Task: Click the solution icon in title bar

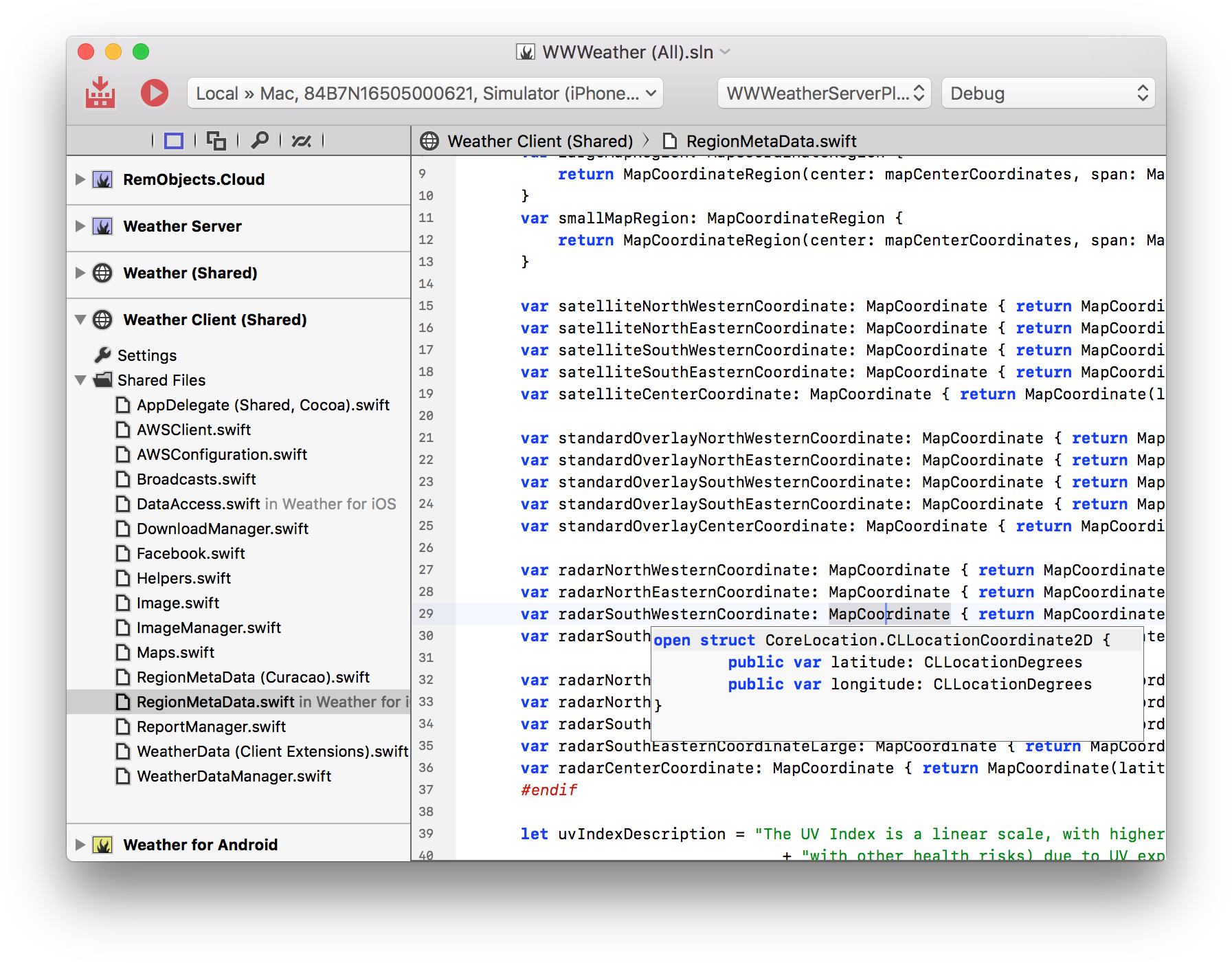Action: tap(526, 52)
